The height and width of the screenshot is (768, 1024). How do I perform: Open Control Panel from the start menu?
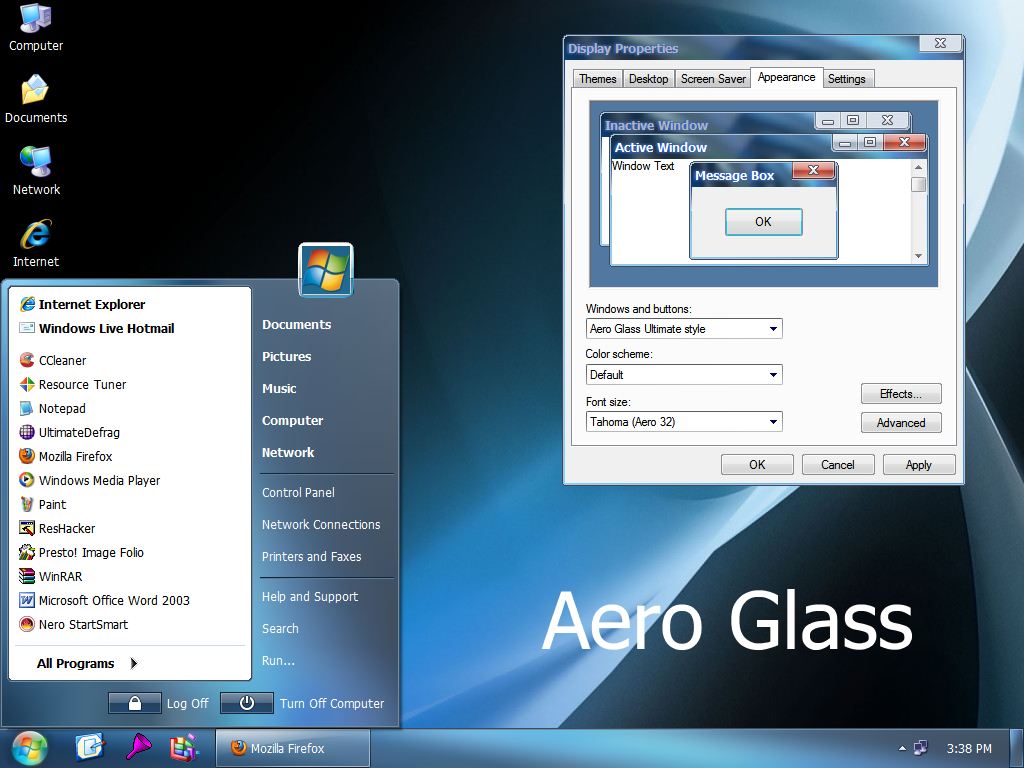[298, 492]
